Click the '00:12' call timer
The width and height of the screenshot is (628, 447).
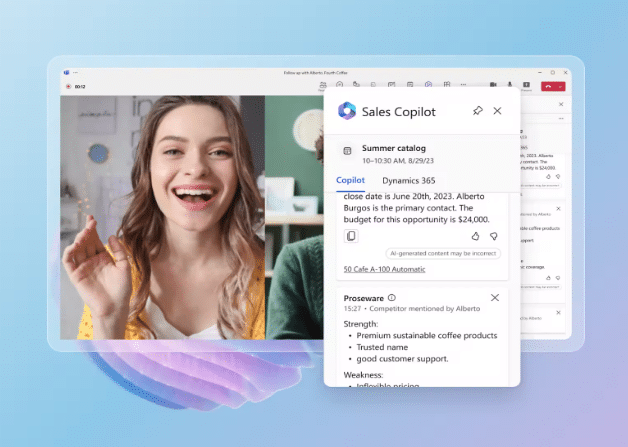80,87
